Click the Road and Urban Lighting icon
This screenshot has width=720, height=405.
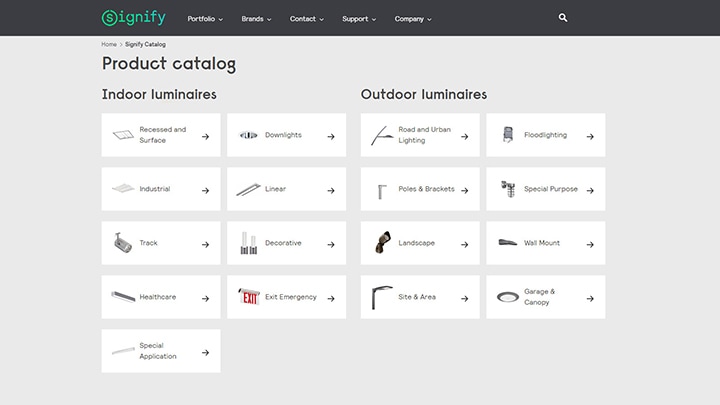(381, 135)
